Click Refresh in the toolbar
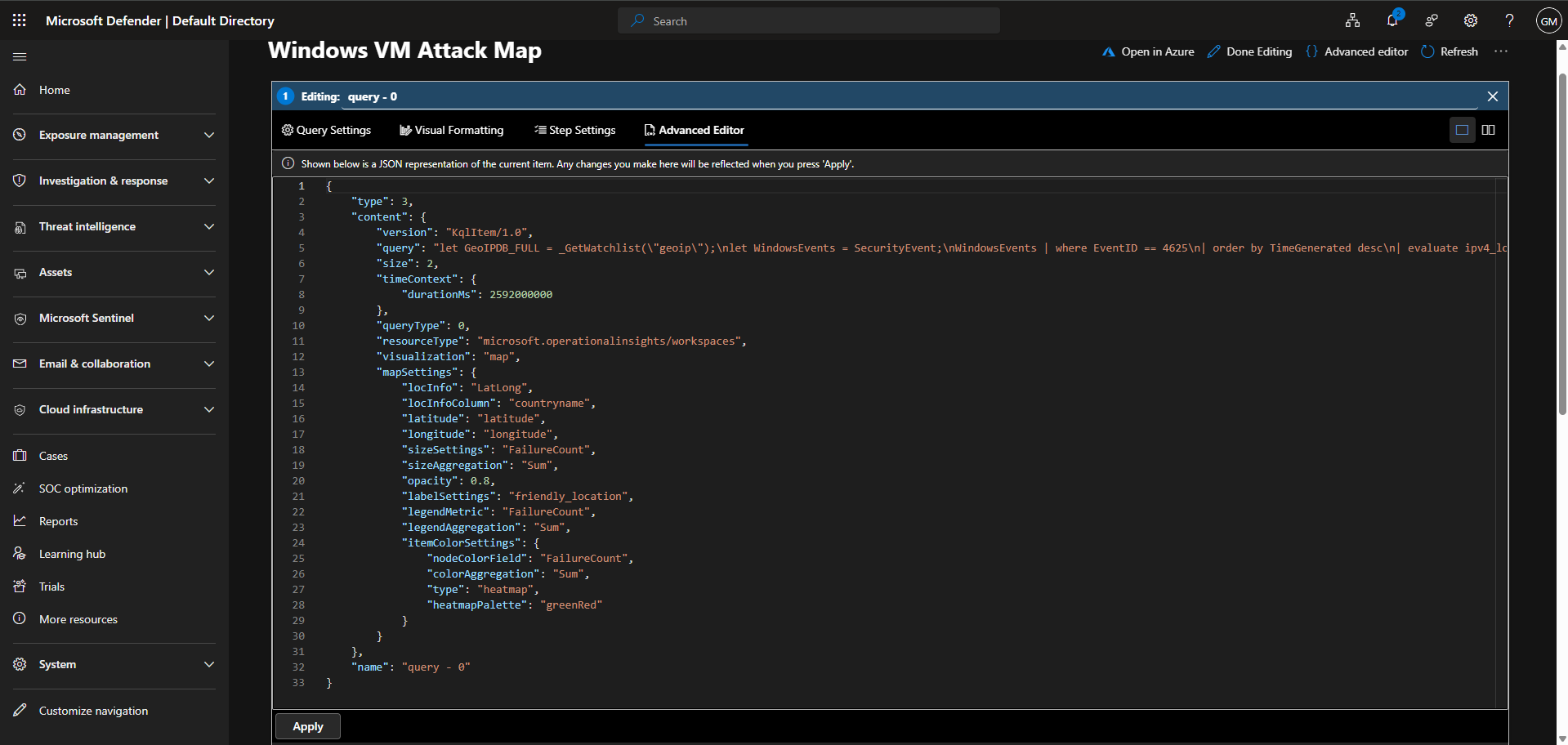The height and width of the screenshot is (745, 1568). (x=1450, y=51)
